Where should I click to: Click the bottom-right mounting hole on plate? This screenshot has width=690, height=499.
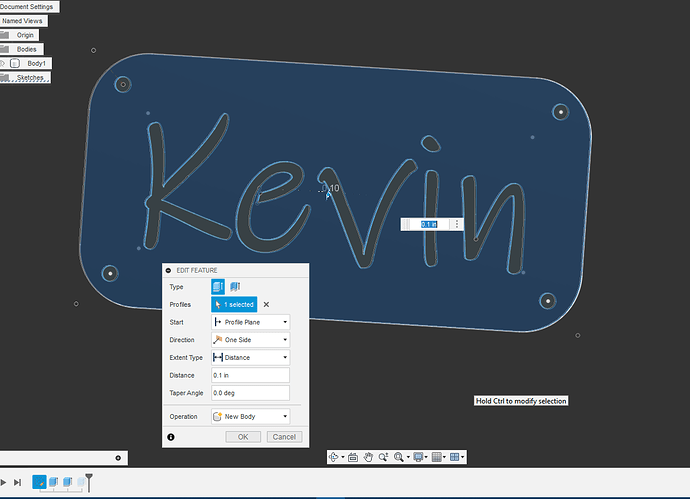coord(547,301)
